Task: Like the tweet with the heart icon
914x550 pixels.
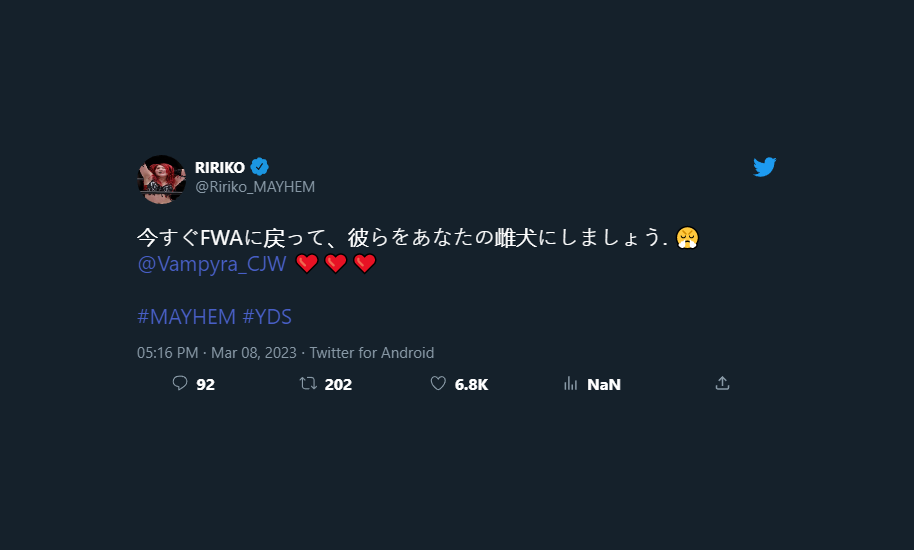Action: [438, 383]
